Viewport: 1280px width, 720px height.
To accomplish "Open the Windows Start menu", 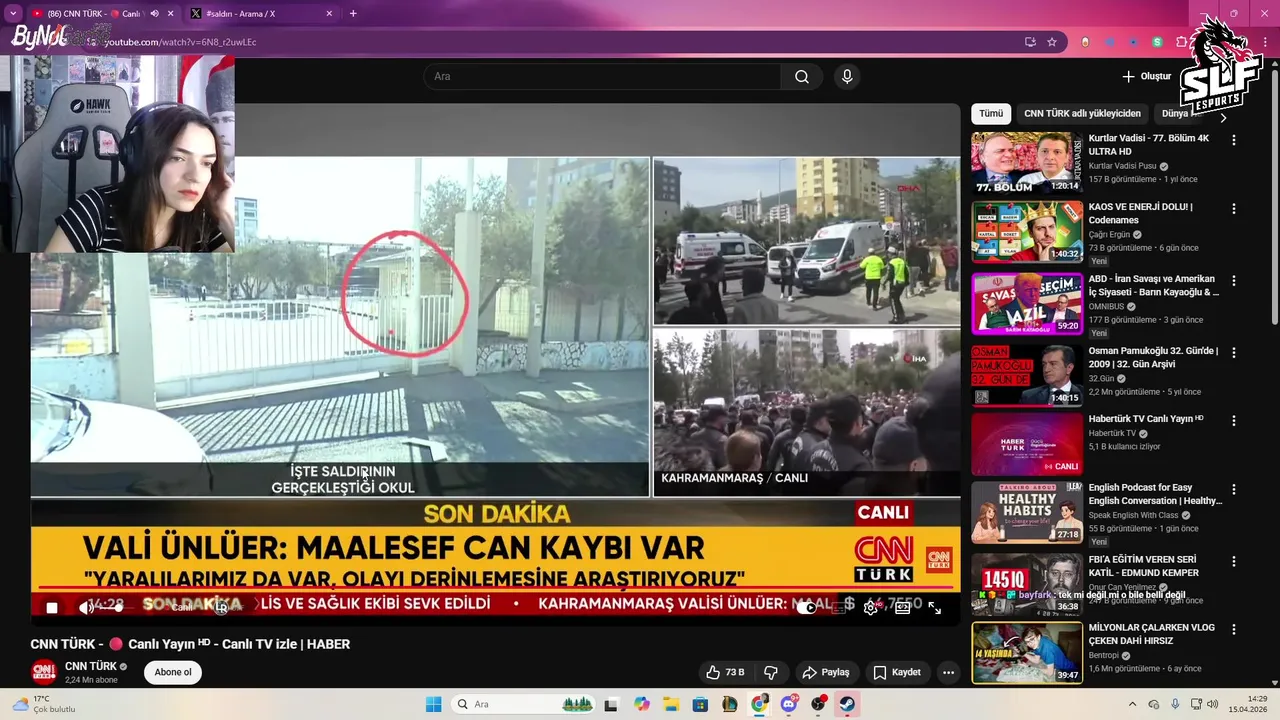I will tap(433, 704).
